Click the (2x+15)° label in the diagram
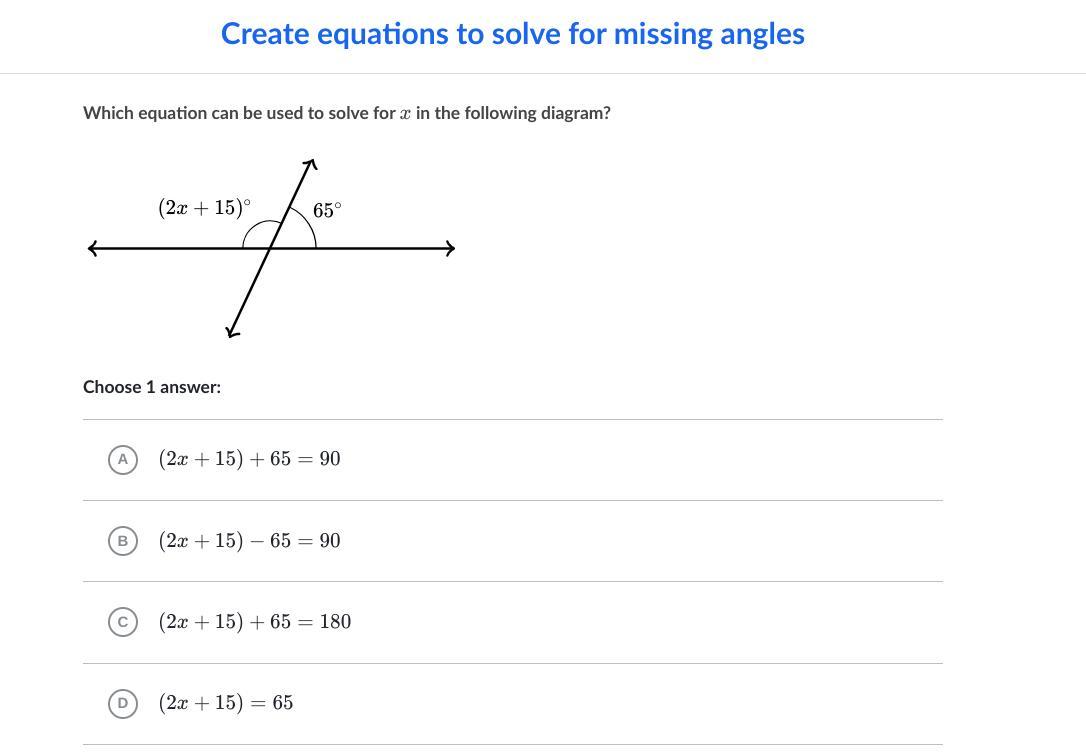Image resolution: width=1086 pixels, height=752 pixels. tap(204, 207)
